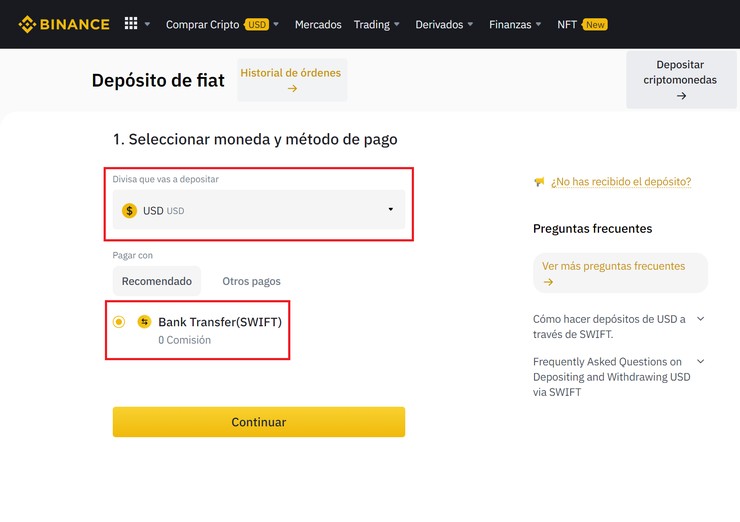Image resolution: width=740 pixels, height=522 pixels.
Task: Go to Depositar criptomonedas
Action: (x=681, y=80)
